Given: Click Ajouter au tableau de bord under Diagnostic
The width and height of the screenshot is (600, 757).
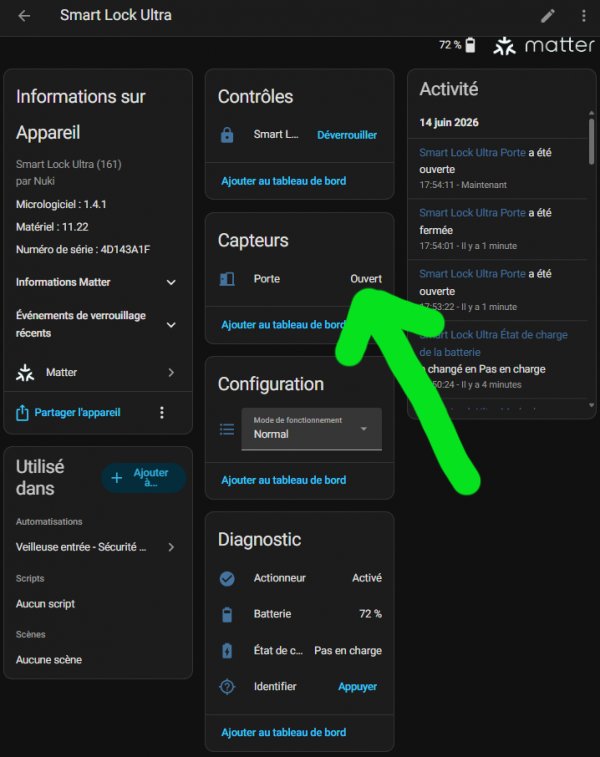Looking at the screenshot, I should pos(283,732).
